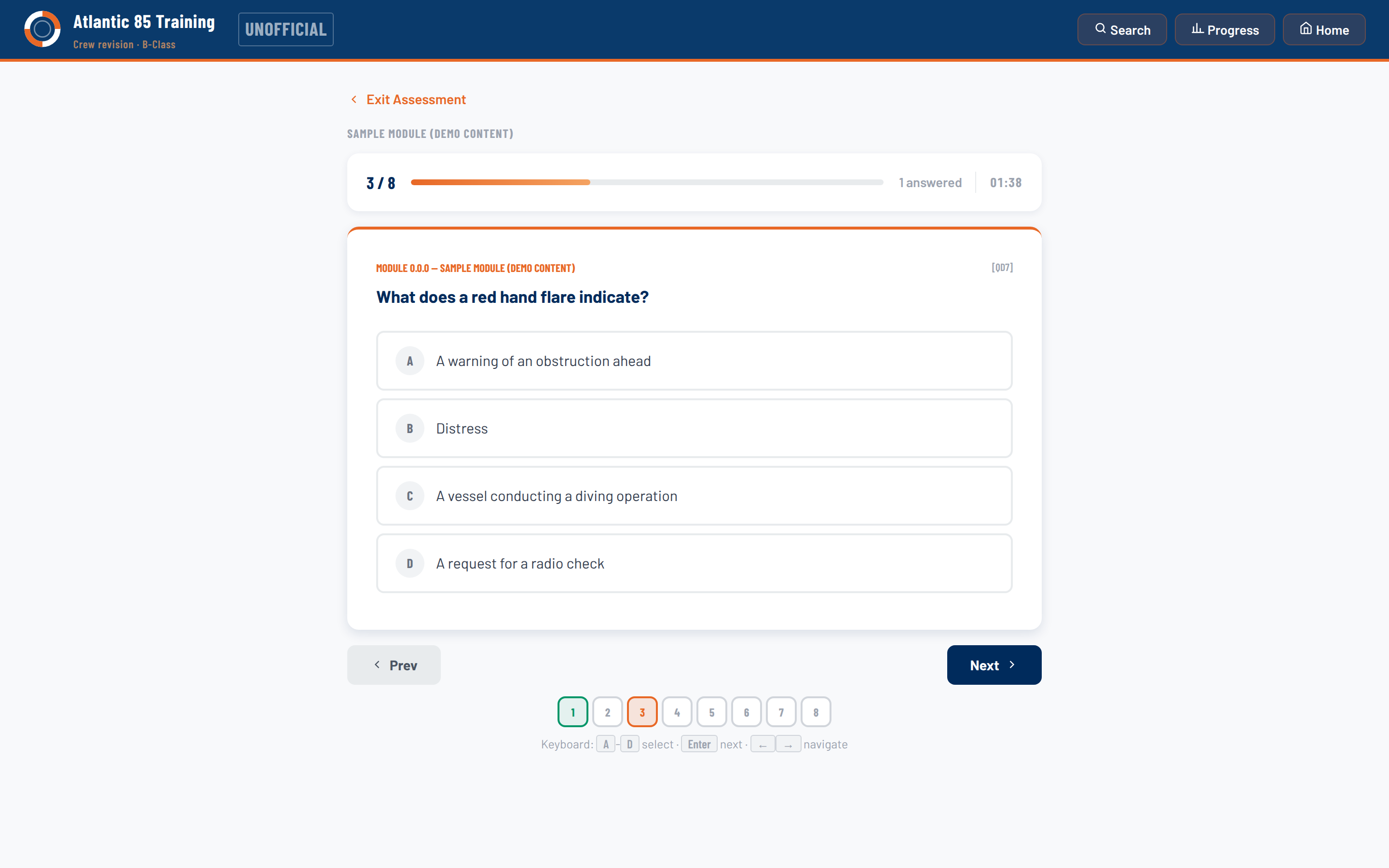Click the 'SAMPLE MODULE (DEMO CONTENT)' grey label
Screen dimensions: 1389x868
(430, 134)
